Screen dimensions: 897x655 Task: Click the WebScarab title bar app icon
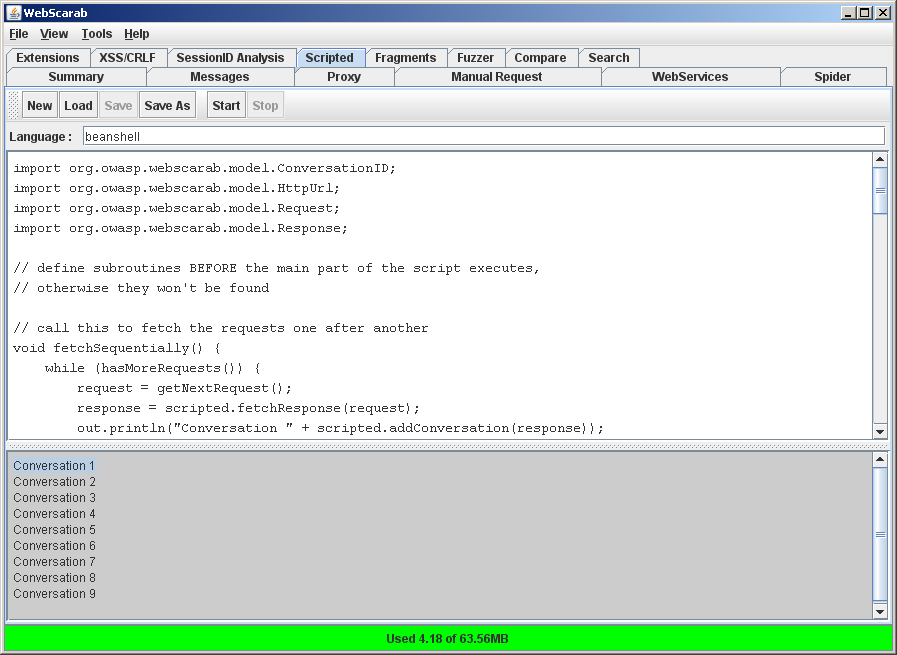click(13, 12)
